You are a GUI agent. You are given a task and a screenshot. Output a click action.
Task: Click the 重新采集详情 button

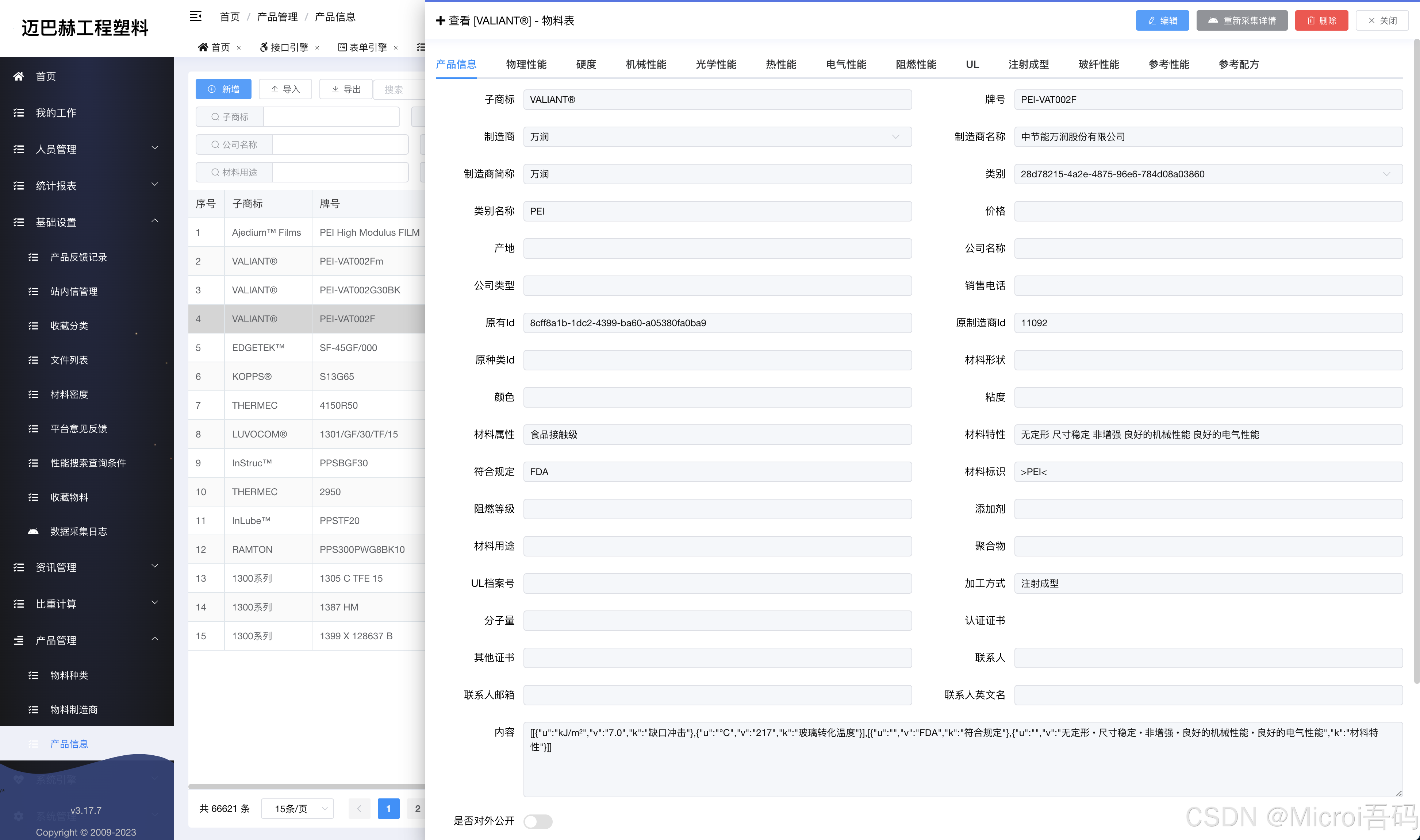1241,20
